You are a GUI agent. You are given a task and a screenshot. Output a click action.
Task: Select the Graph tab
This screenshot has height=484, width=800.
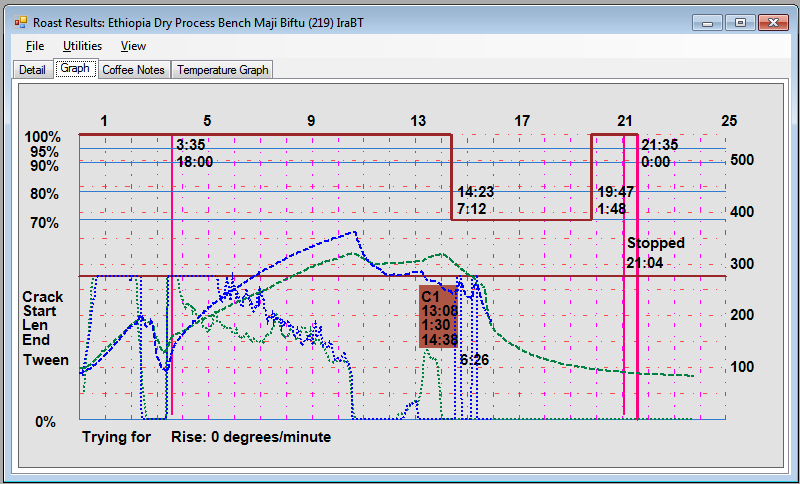(75, 69)
